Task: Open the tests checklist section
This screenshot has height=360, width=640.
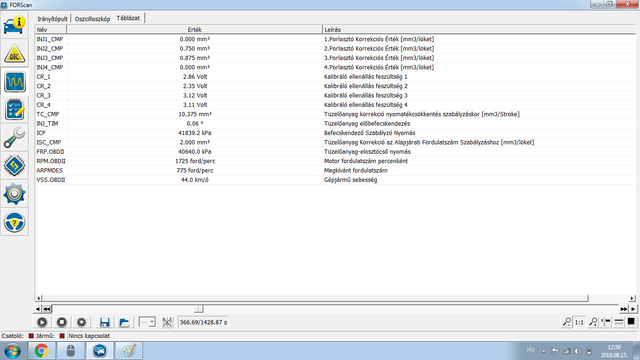Action: coord(15,110)
